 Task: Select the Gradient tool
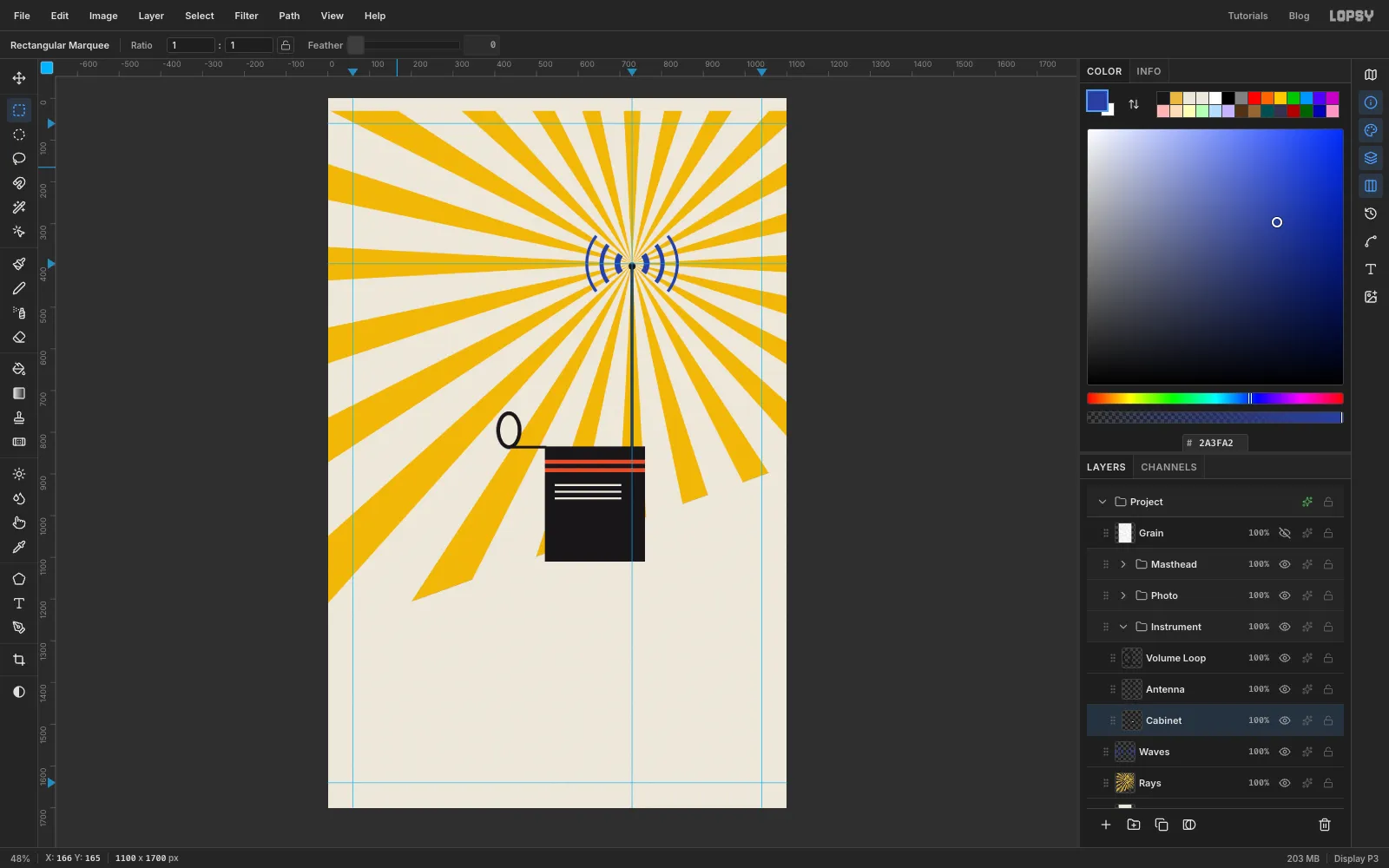pos(19,393)
